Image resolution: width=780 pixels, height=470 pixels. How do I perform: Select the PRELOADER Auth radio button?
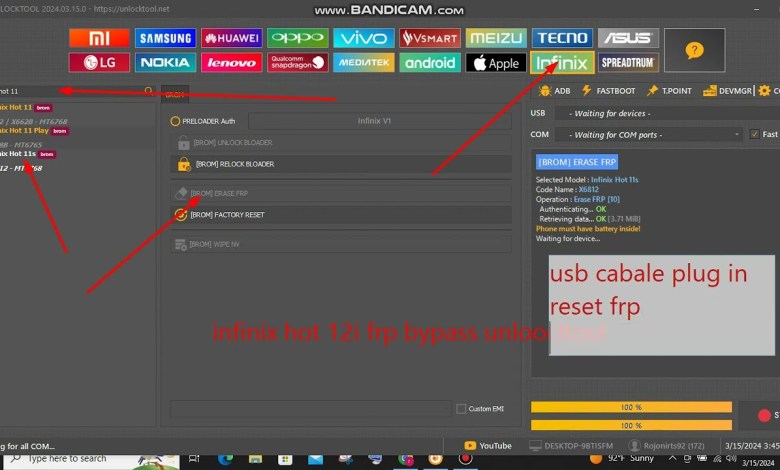pyautogui.click(x=176, y=121)
